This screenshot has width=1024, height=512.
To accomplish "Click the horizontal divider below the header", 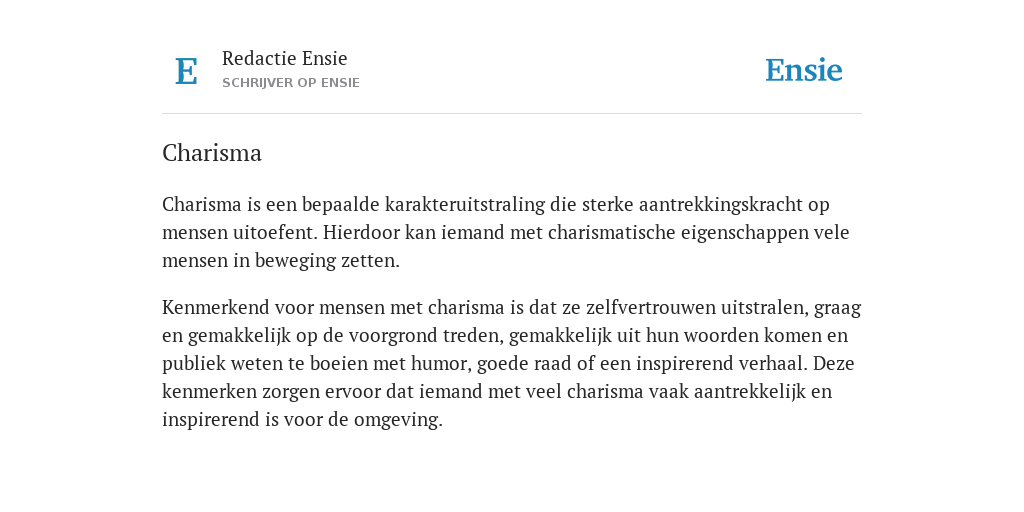I will [x=512, y=114].
